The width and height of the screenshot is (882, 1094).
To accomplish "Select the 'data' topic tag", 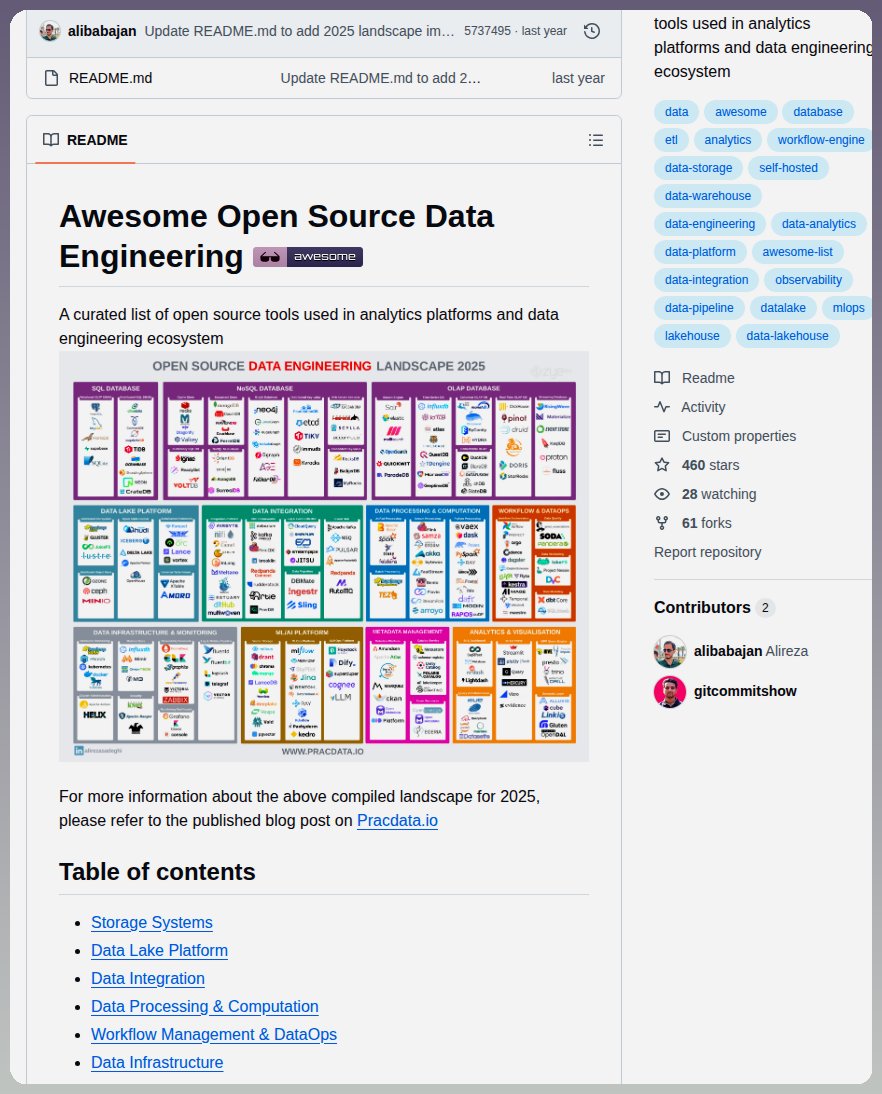I will [x=676, y=112].
